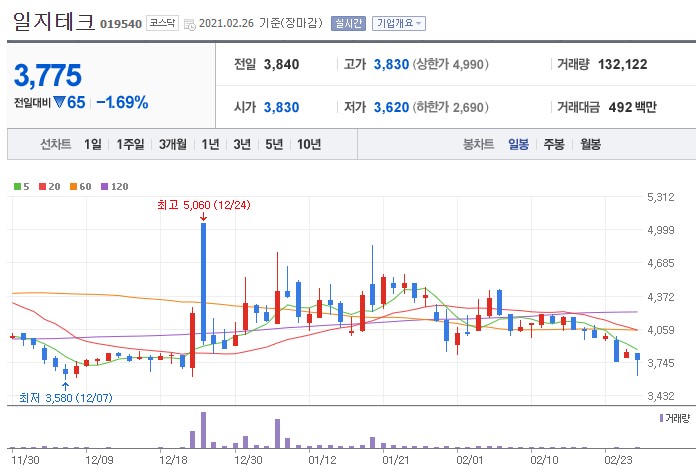Click the 12/30 date axis label
This screenshot has width=696, height=475.
pos(248,460)
